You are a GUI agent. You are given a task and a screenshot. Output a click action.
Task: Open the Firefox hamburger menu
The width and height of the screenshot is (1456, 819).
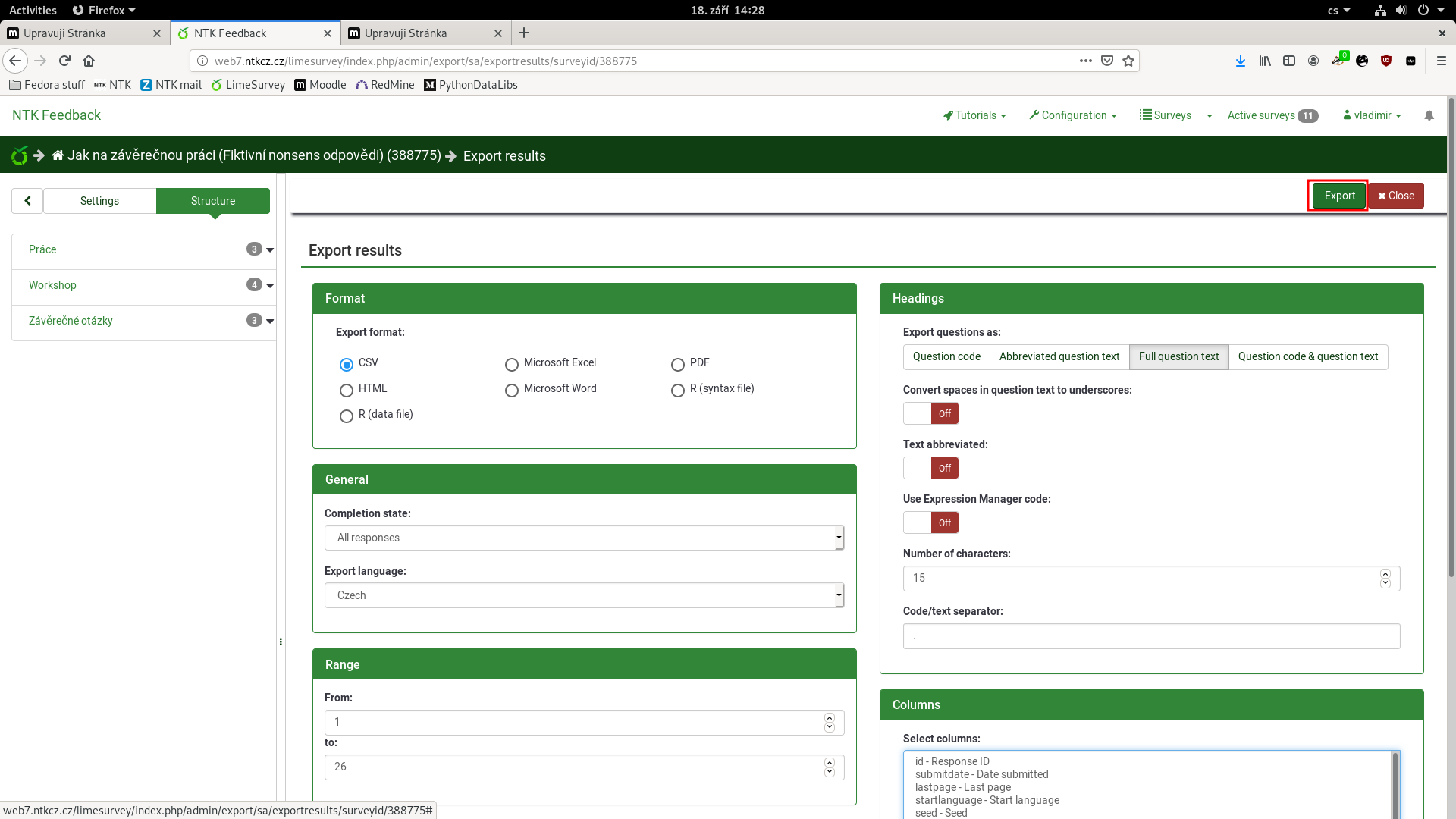coord(1442,61)
